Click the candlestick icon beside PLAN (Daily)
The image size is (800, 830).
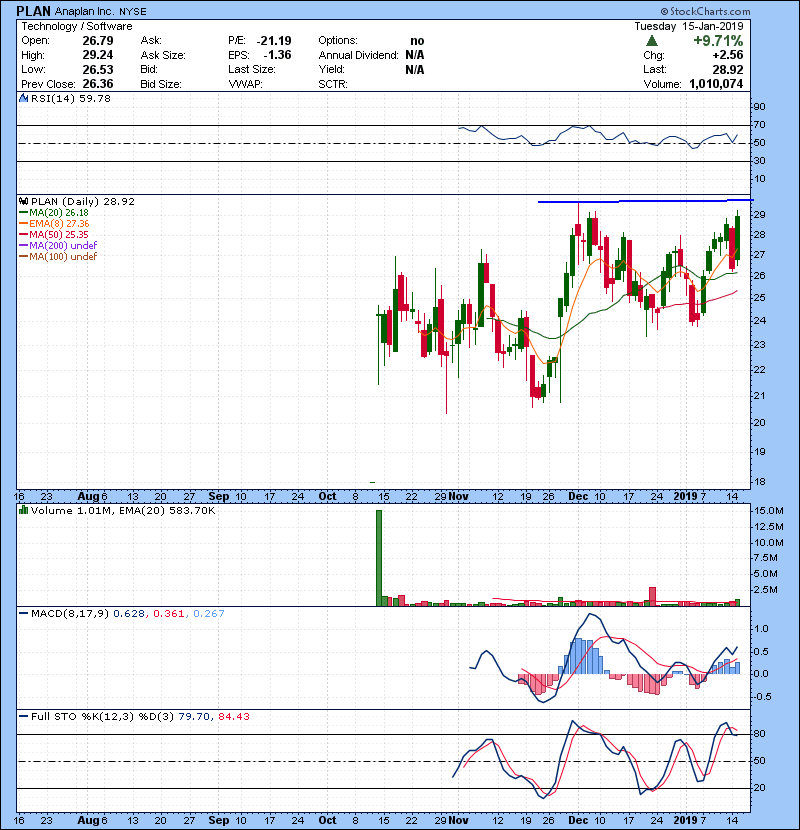(24, 201)
